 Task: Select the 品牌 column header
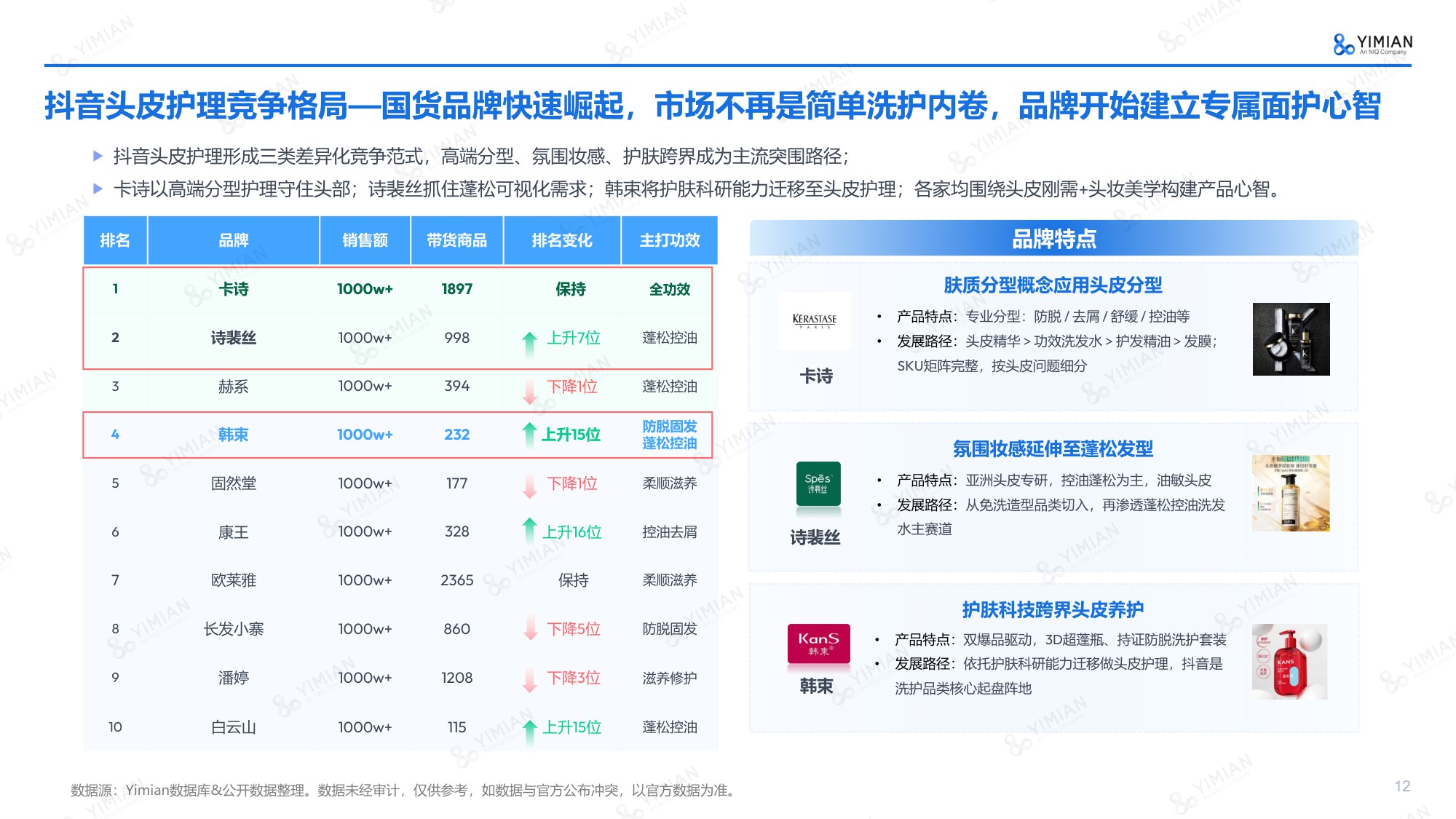click(x=234, y=240)
